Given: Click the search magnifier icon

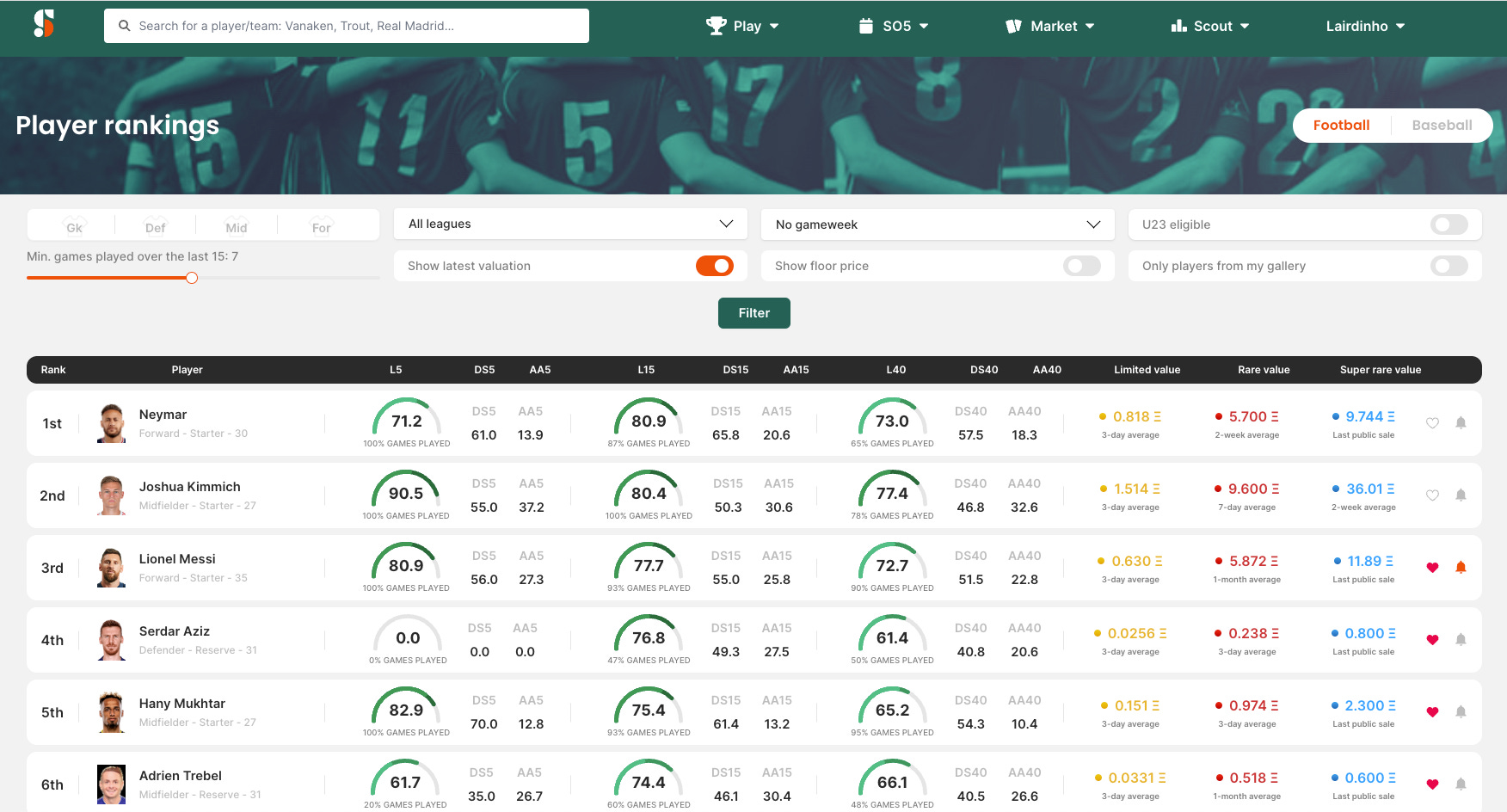Looking at the screenshot, I should (x=125, y=26).
